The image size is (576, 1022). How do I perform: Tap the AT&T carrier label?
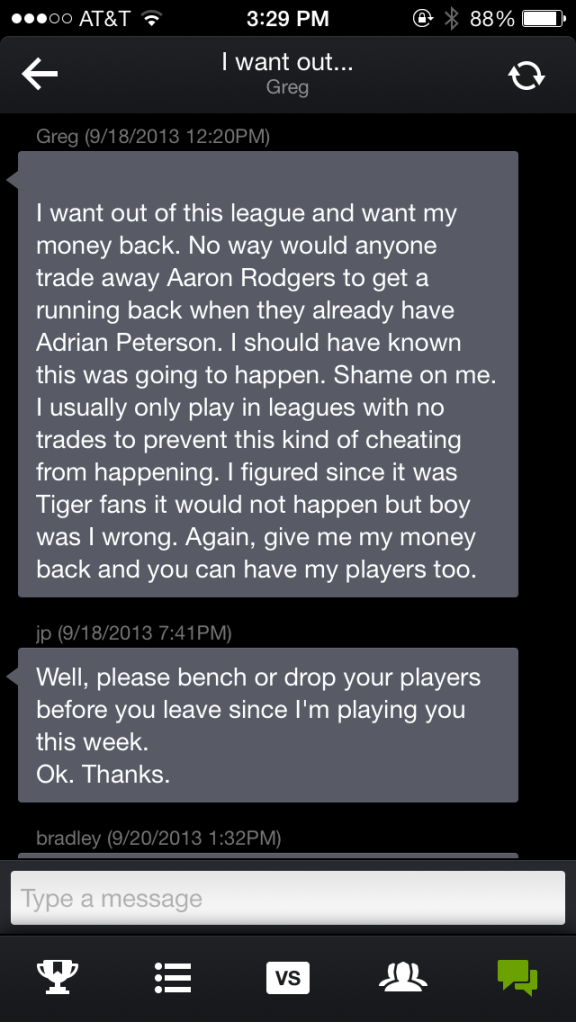pyautogui.click(x=104, y=19)
